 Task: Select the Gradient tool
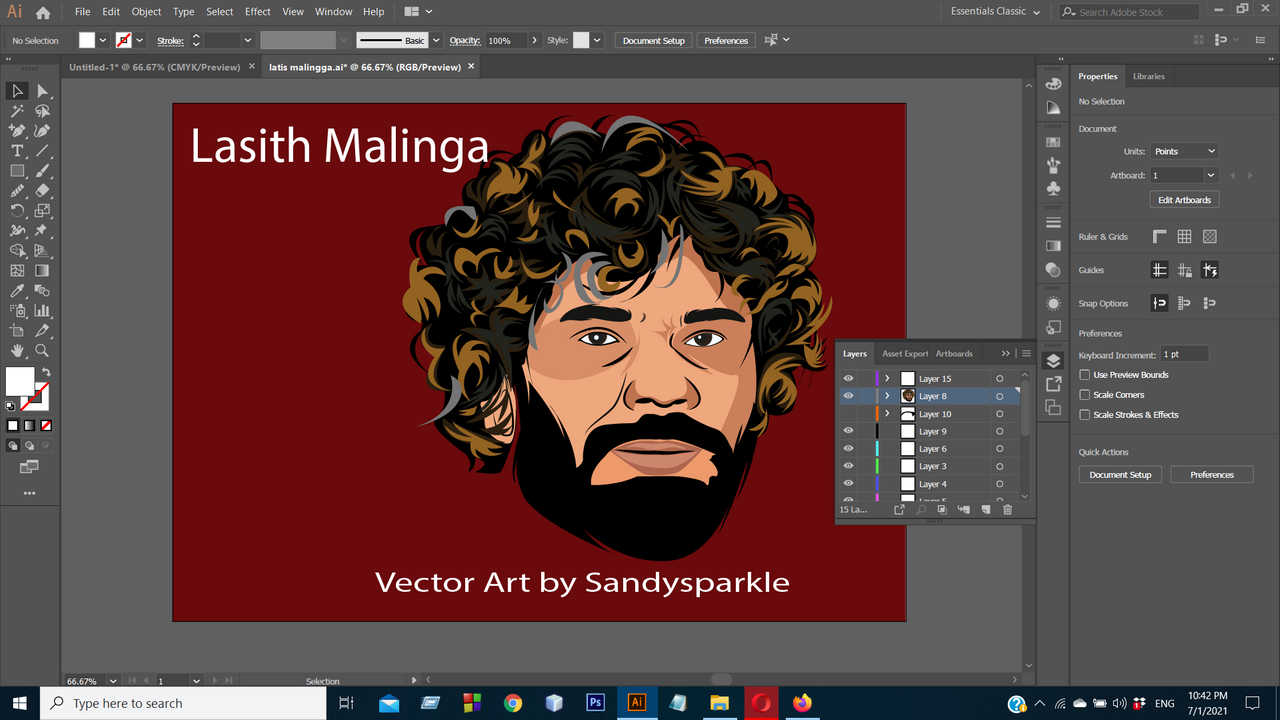click(42, 271)
